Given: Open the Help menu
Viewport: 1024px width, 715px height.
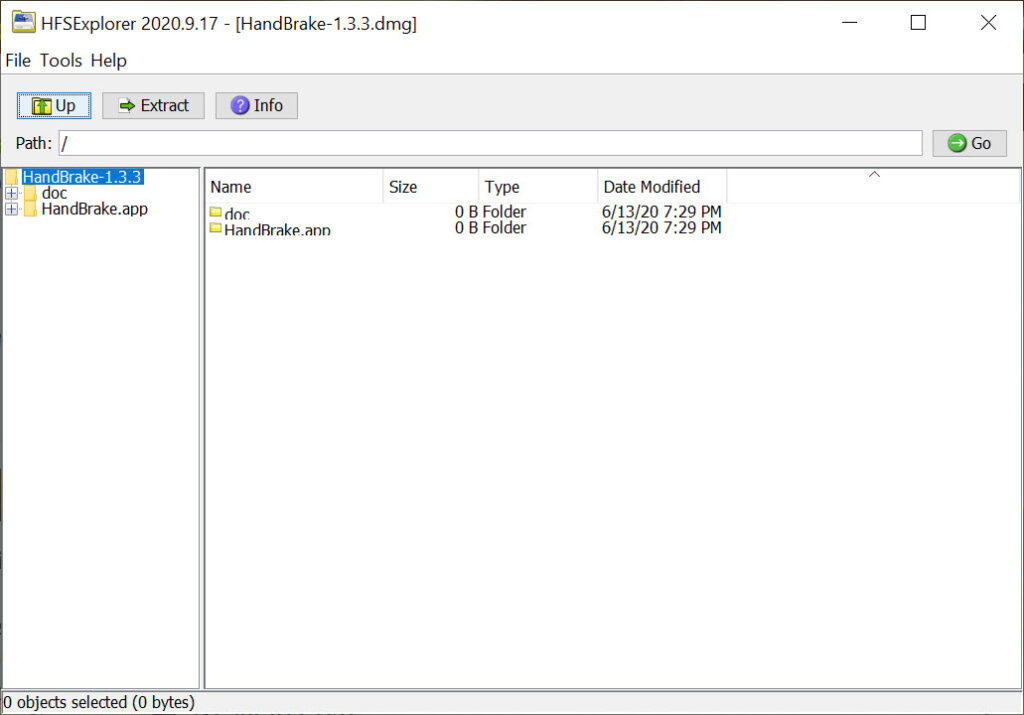Looking at the screenshot, I should click(108, 61).
